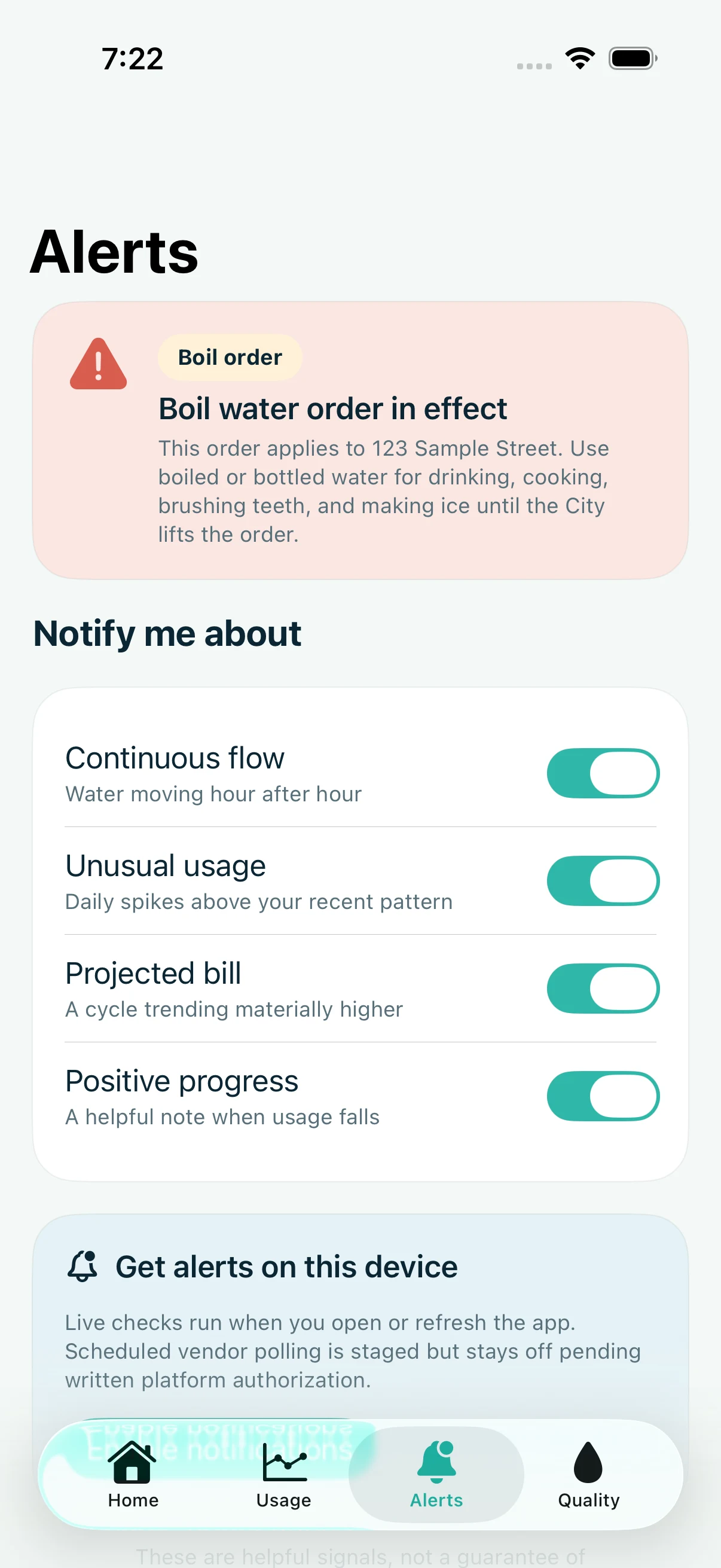721x1568 pixels.
Task: Tap the red warning triangle icon
Action: pos(99,364)
